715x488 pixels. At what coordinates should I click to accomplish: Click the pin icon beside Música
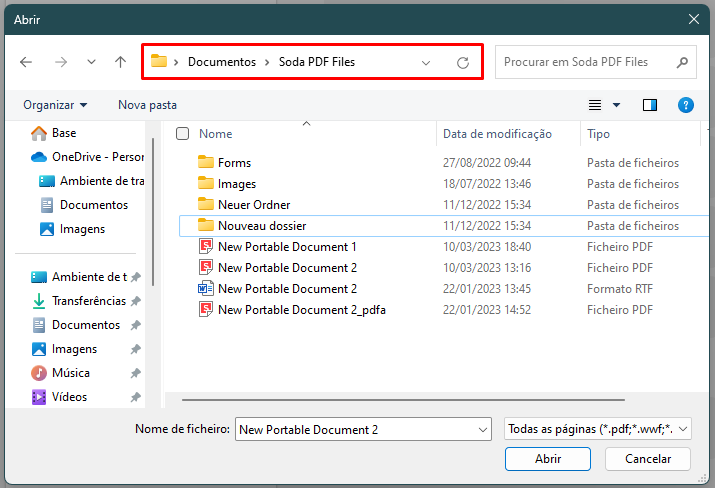pos(136,373)
